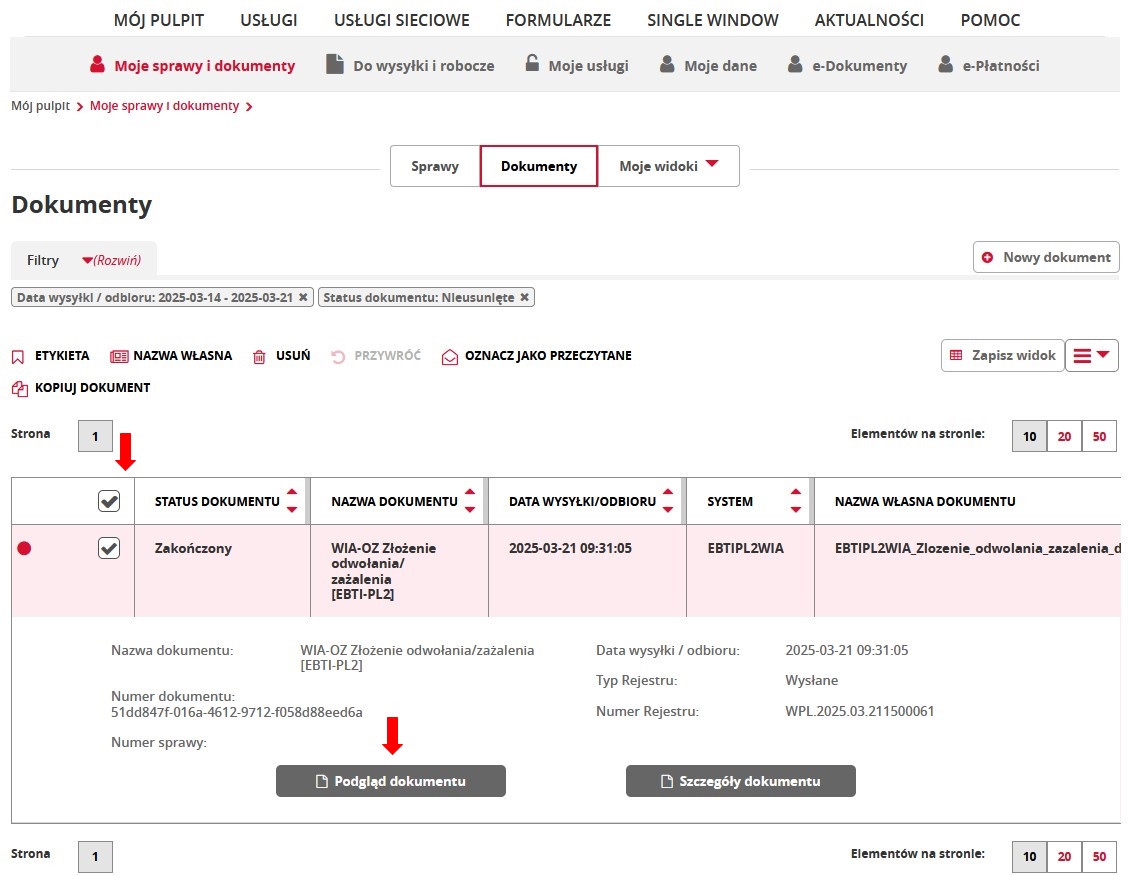Sort by DATA WYSYŁKI/ODBIORU ascending arrow
Viewport: 1130px width, 875px height.
(668, 494)
